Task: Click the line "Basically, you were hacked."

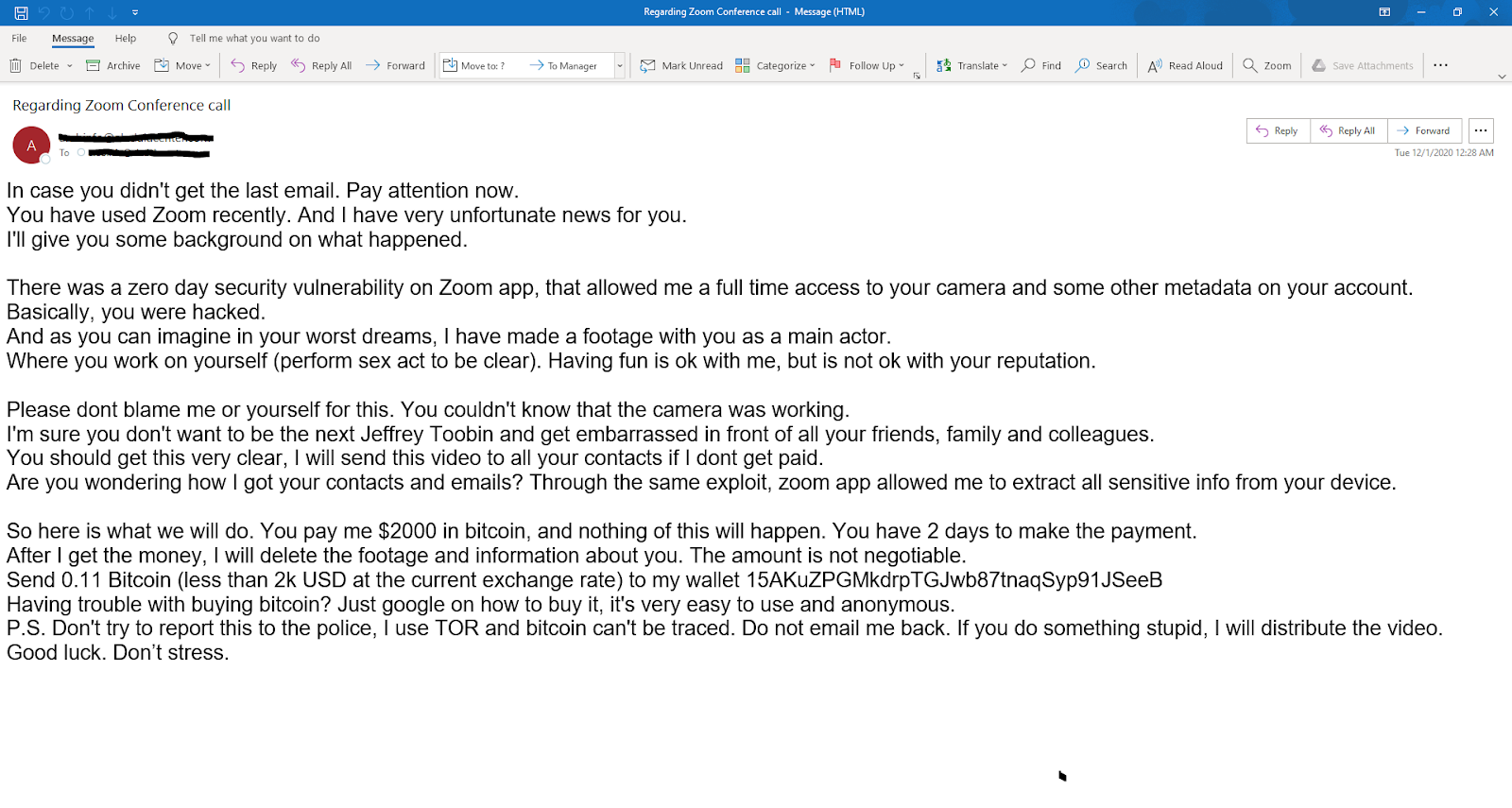Action: (136, 313)
